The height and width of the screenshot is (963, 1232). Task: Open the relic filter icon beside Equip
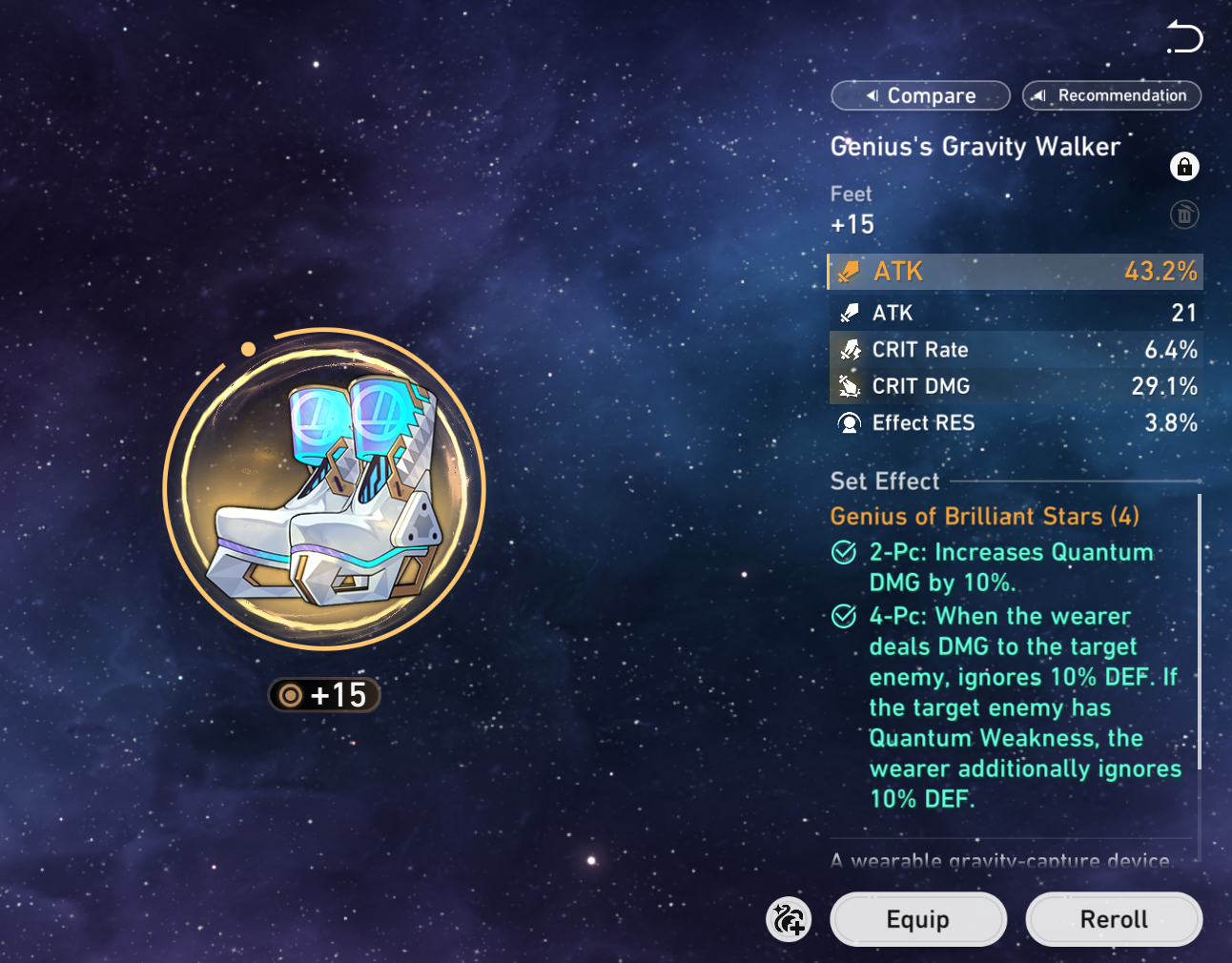[789, 919]
